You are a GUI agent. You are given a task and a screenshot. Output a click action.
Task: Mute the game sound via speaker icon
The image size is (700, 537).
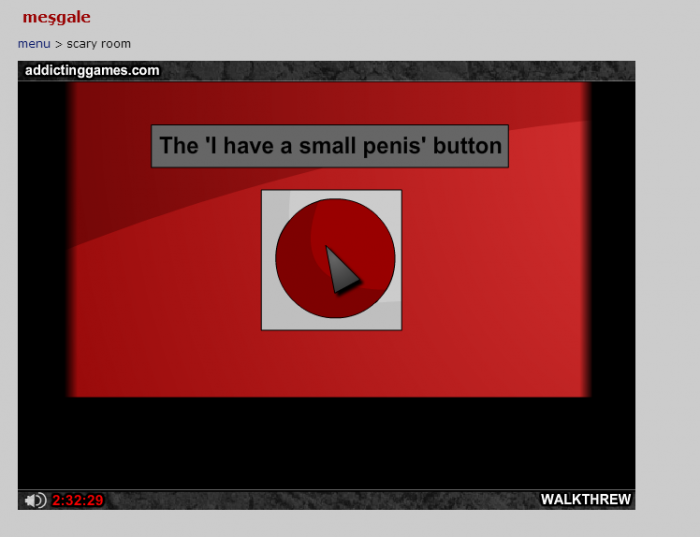click(35, 500)
